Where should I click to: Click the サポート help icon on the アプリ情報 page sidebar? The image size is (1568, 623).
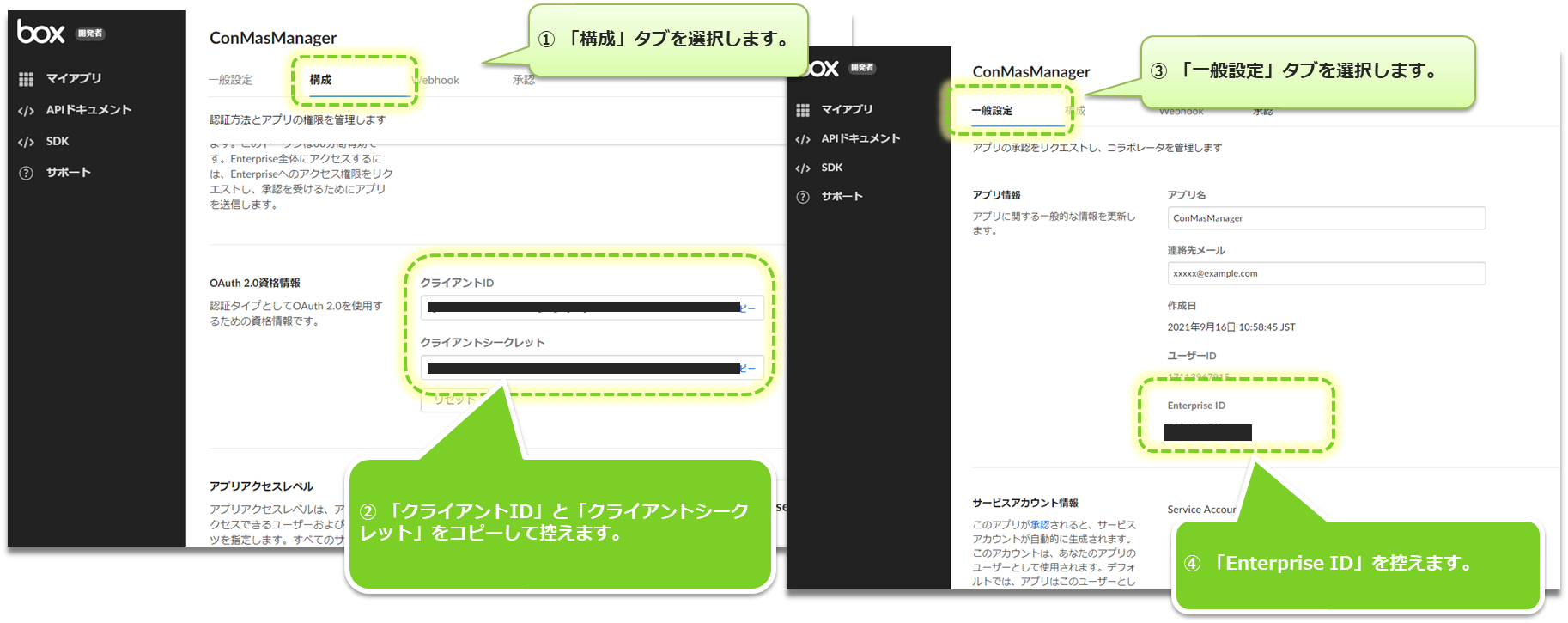coord(803,197)
